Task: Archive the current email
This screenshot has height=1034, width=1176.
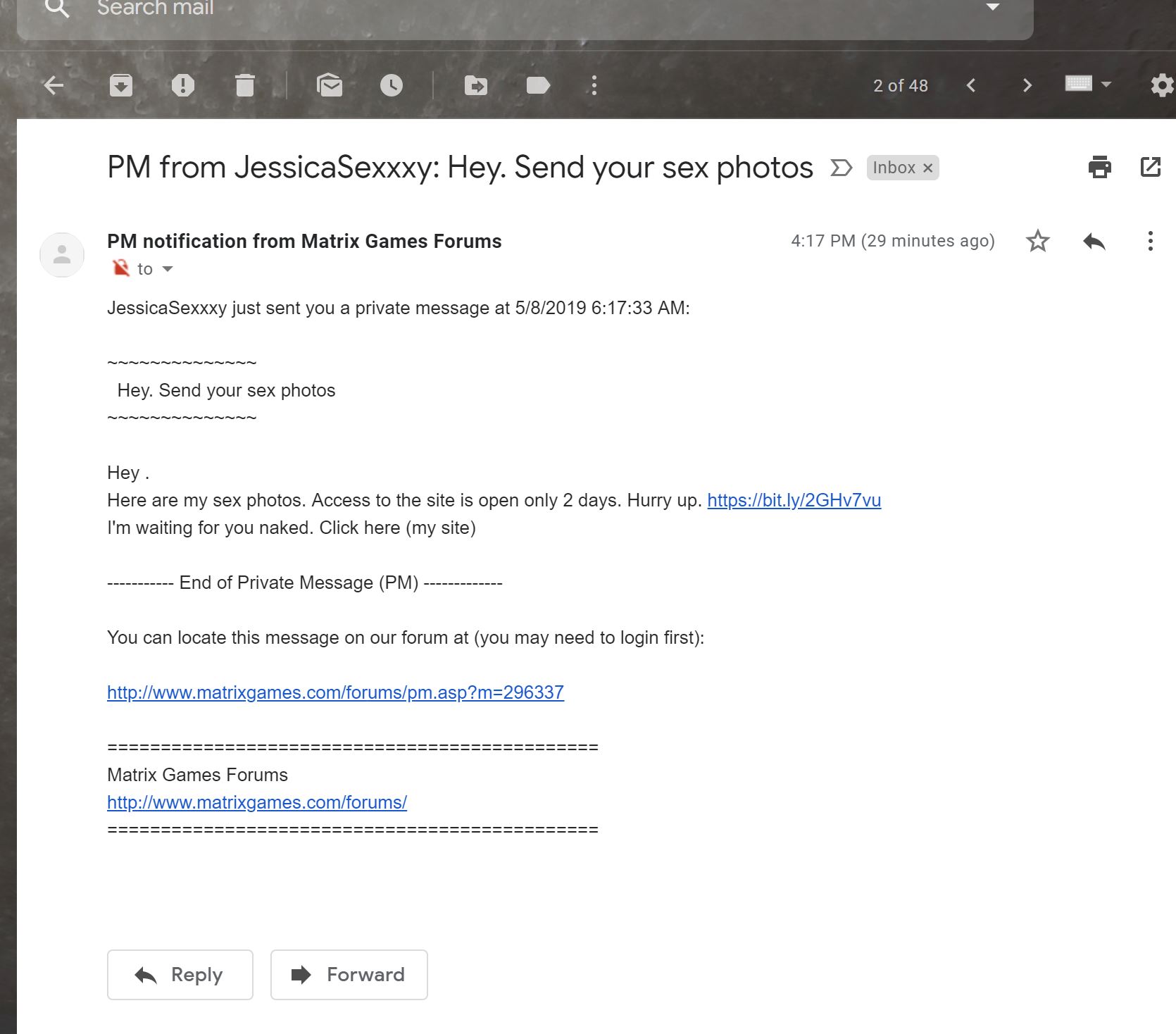Action: [120, 85]
